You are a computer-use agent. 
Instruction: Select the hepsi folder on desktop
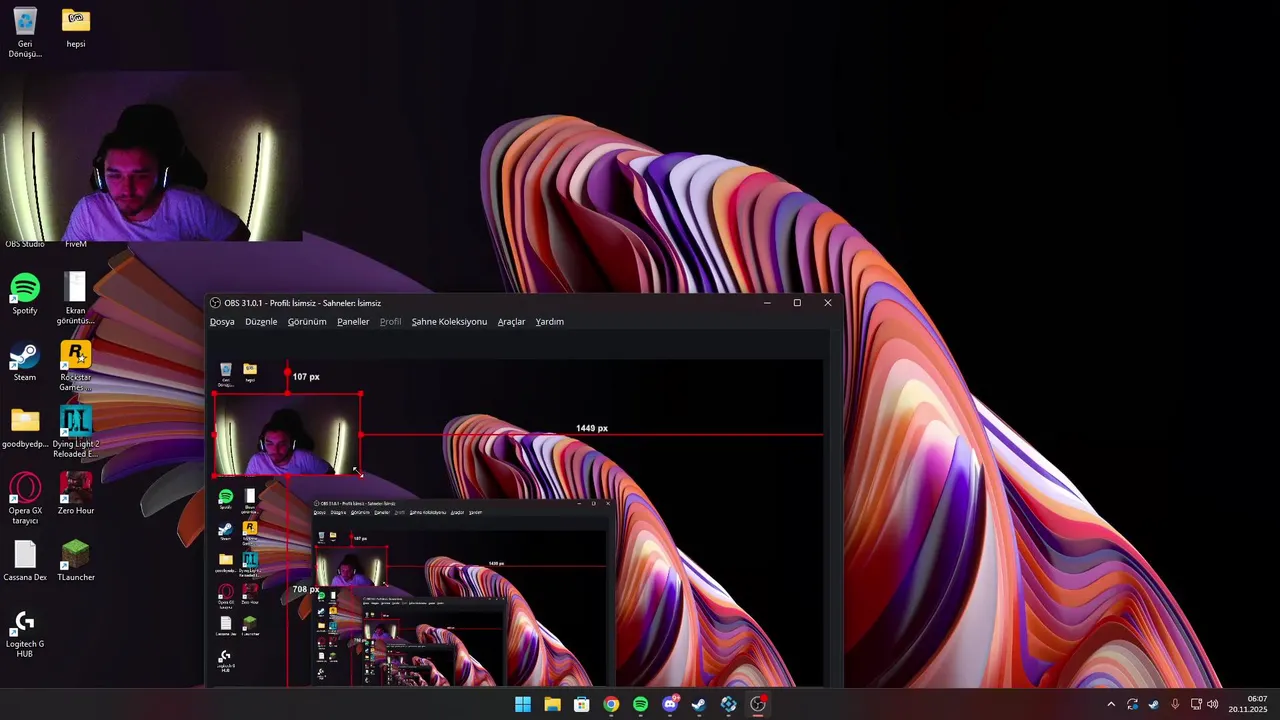[76, 28]
